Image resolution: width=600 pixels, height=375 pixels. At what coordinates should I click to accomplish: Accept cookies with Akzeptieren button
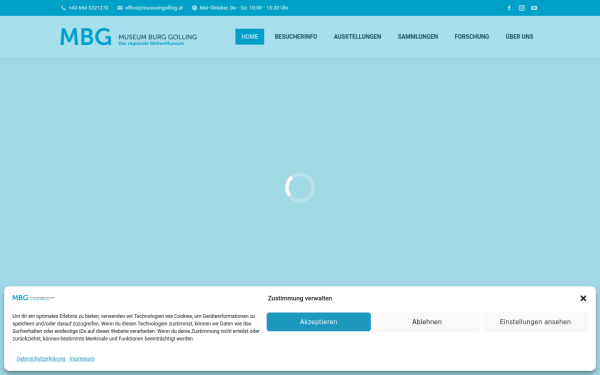click(x=319, y=322)
